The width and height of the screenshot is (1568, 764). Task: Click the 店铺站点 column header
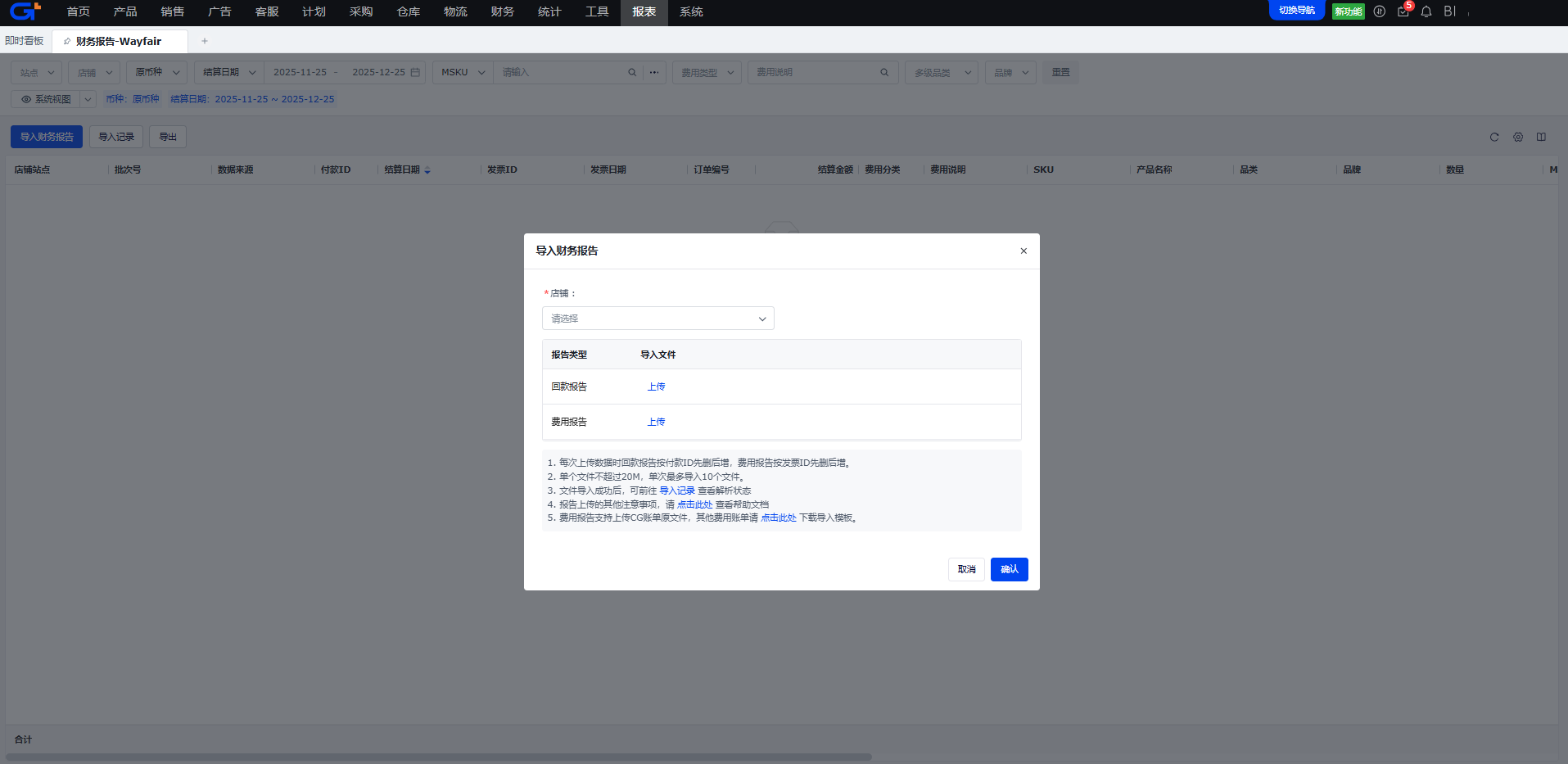pos(32,170)
